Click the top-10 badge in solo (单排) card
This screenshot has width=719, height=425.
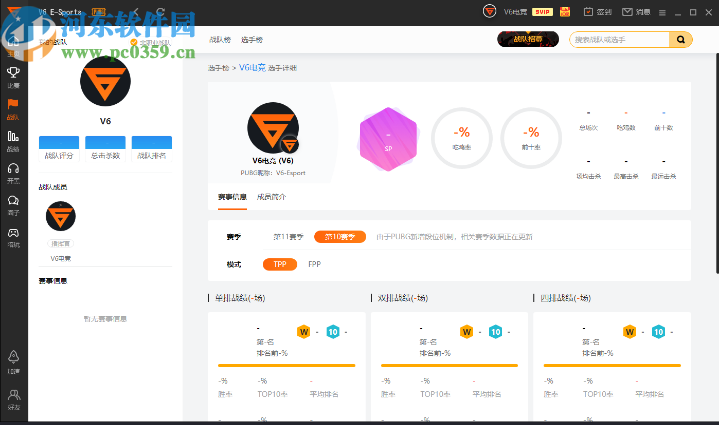point(333,331)
